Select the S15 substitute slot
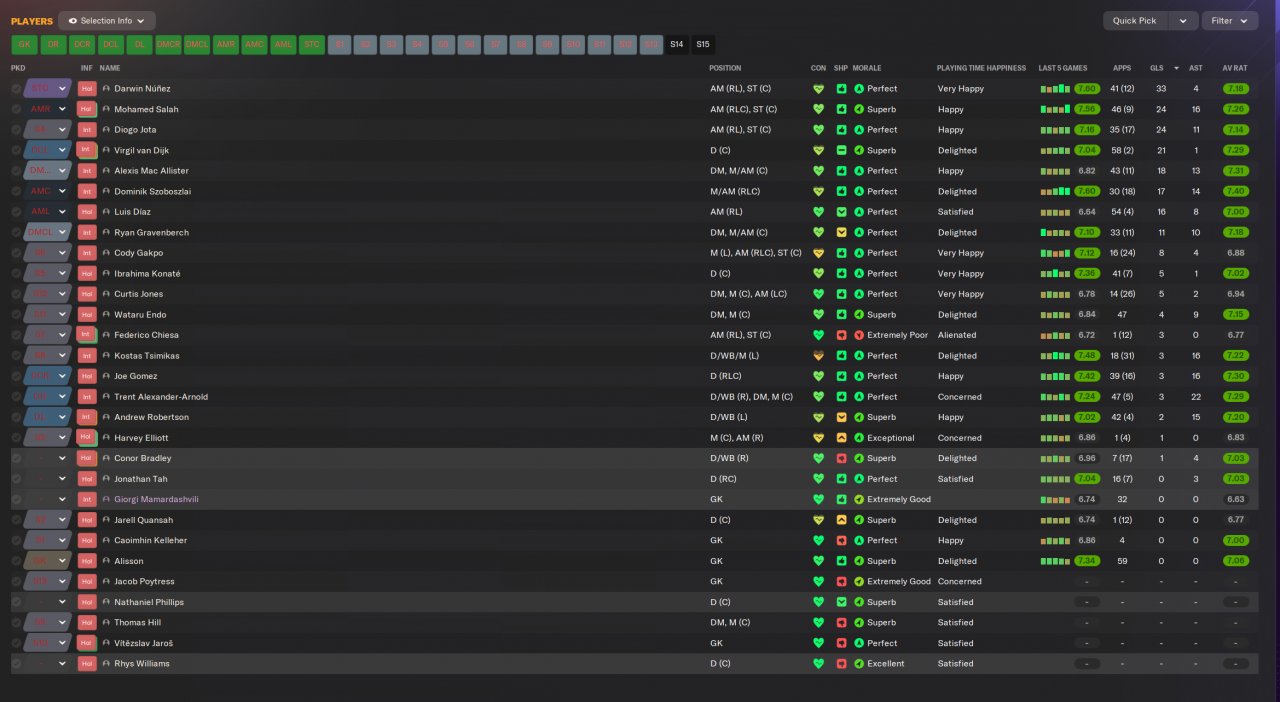1280x702 pixels. (703, 45)
